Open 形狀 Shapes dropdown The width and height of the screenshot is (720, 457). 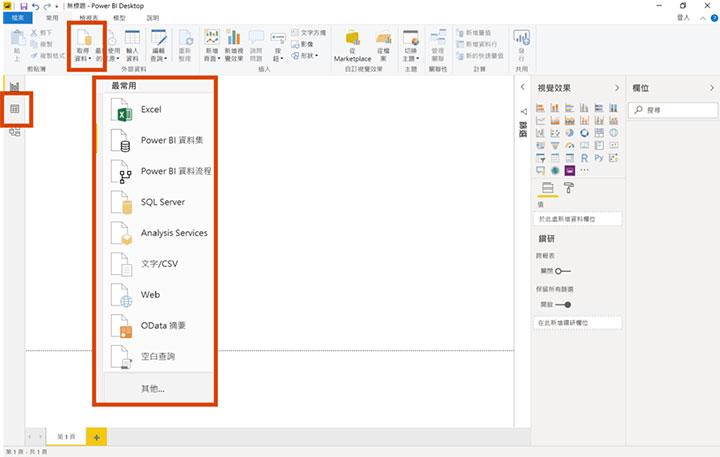[x=304, y=56]
